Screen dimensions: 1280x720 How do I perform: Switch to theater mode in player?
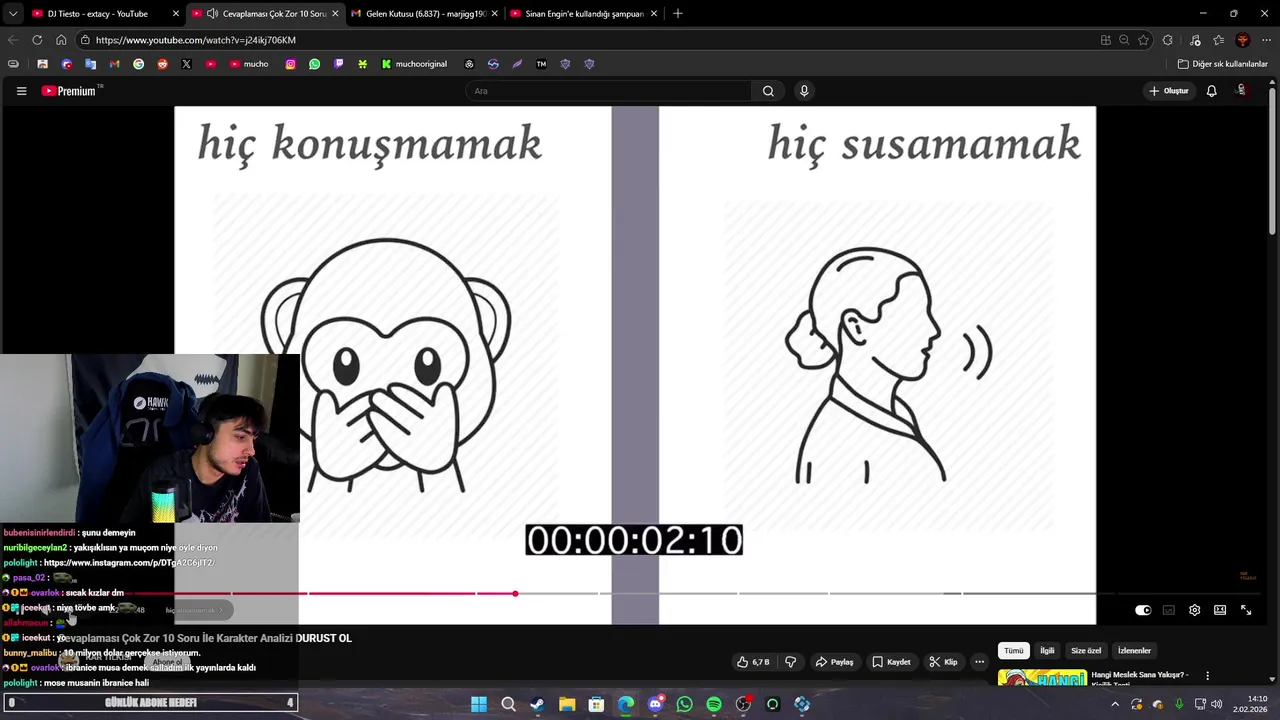(1220, 610)
